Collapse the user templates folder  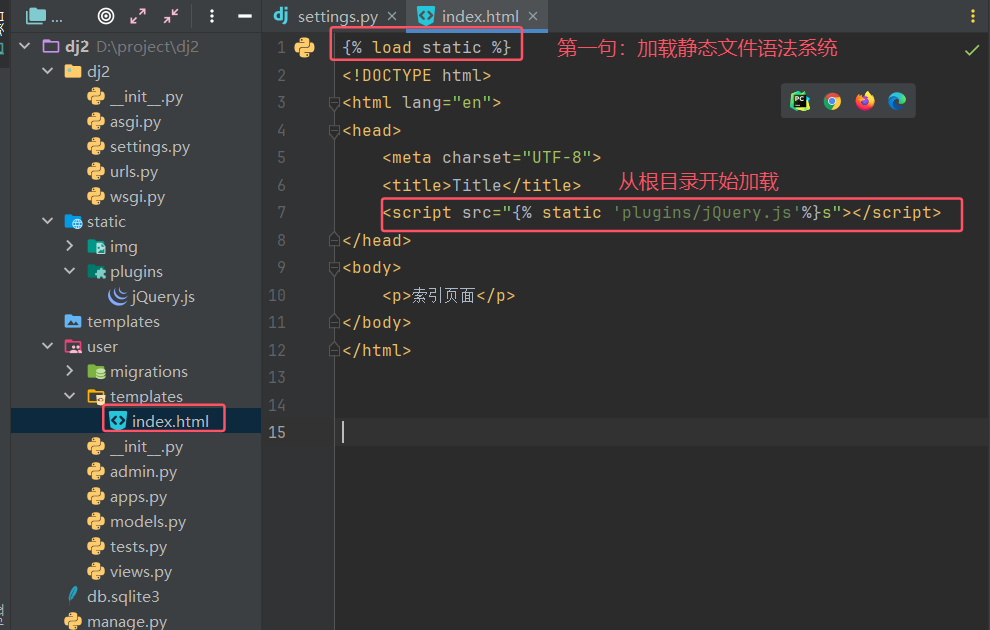coord(70,396)
